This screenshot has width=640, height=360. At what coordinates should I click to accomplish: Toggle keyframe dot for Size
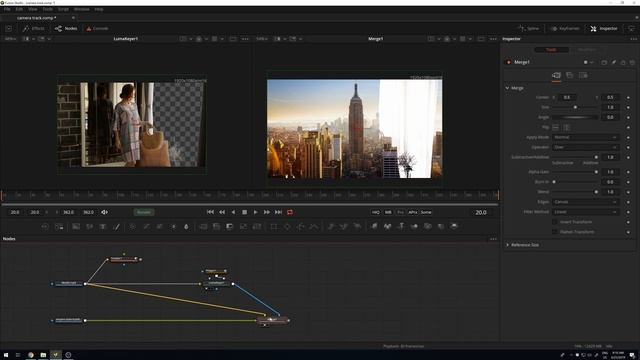click(628, 107)
